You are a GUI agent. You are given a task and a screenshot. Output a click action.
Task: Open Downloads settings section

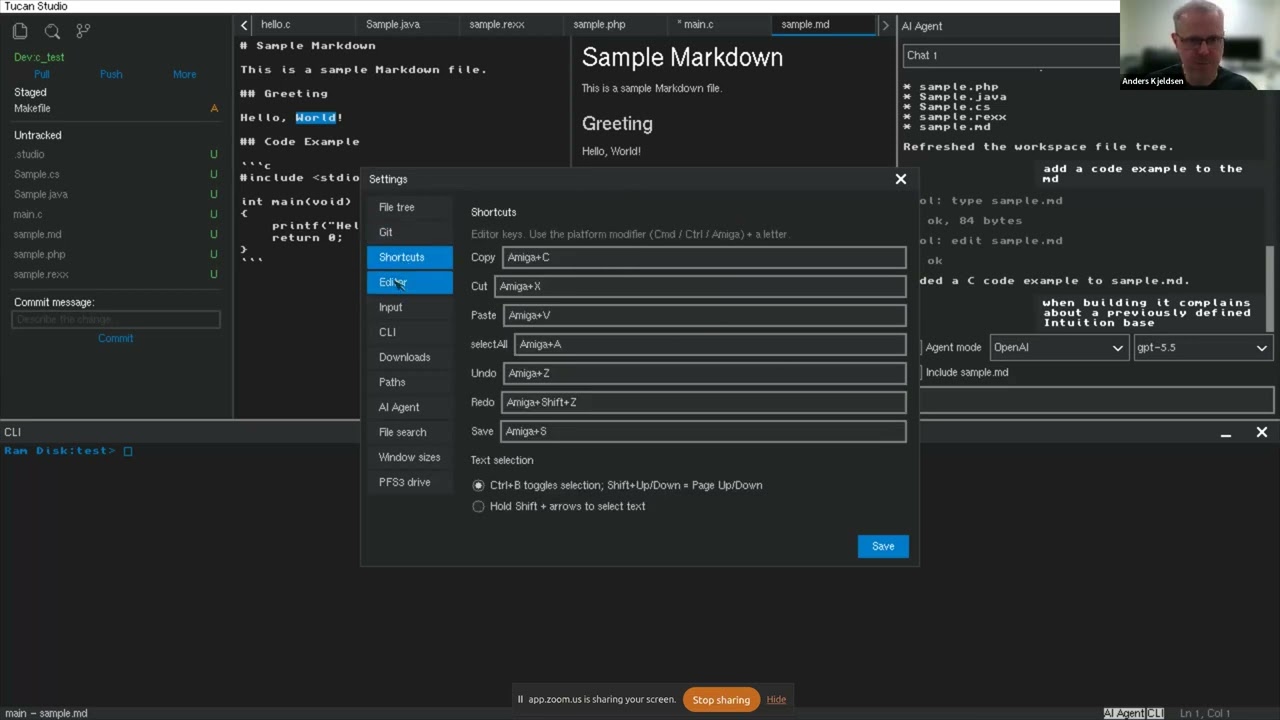point(409,357)
